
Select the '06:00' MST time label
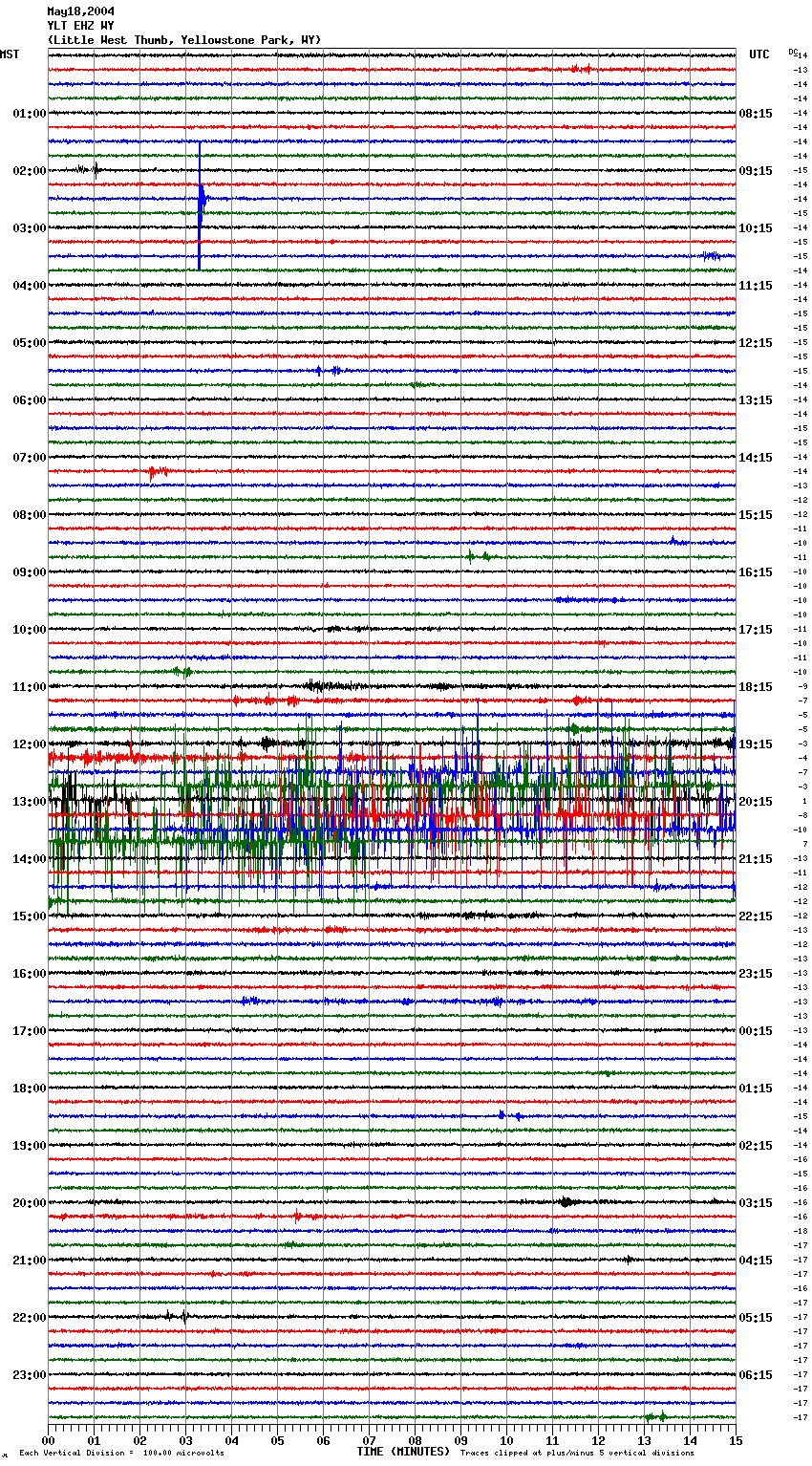[x=30, y=400]
